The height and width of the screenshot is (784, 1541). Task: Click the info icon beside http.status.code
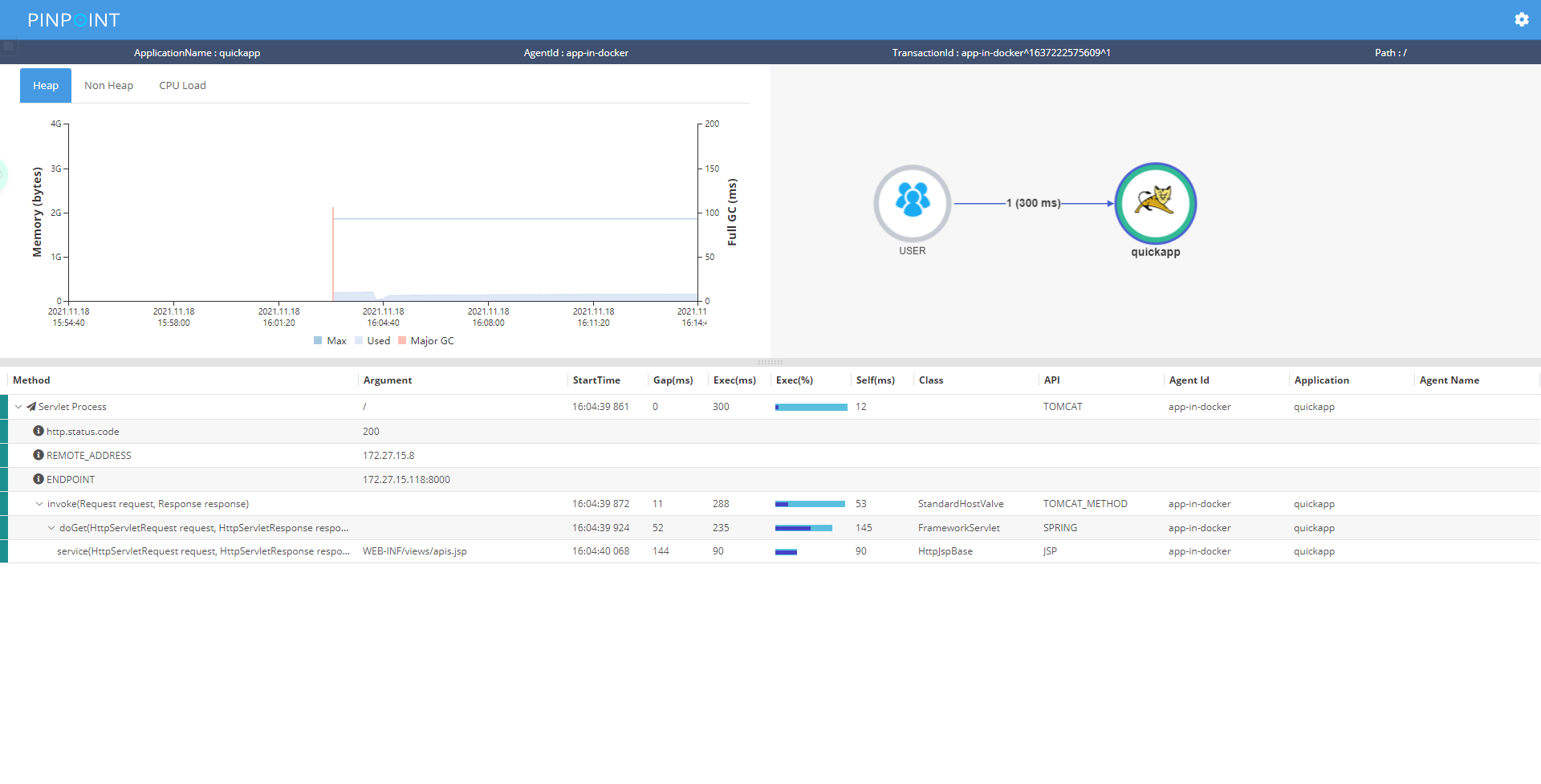point(38,431)
